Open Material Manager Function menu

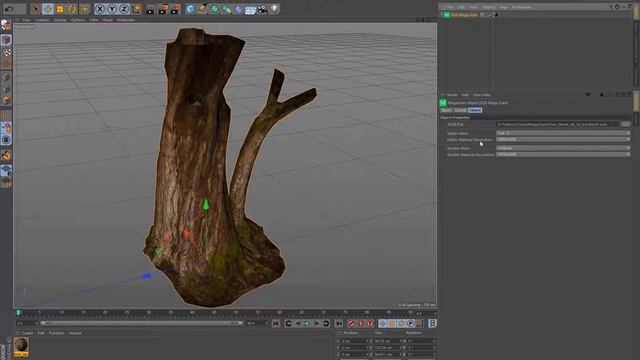(x=56, y=333)
